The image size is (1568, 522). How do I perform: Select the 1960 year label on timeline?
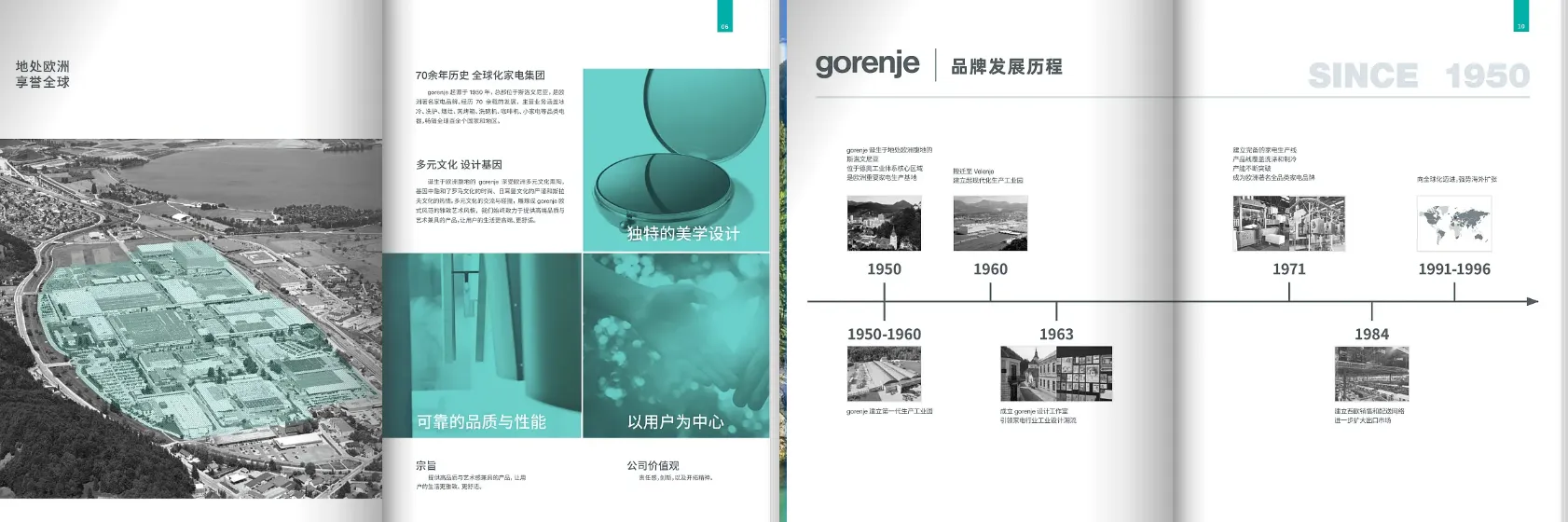pyautogui.click(x=990, y=269)
